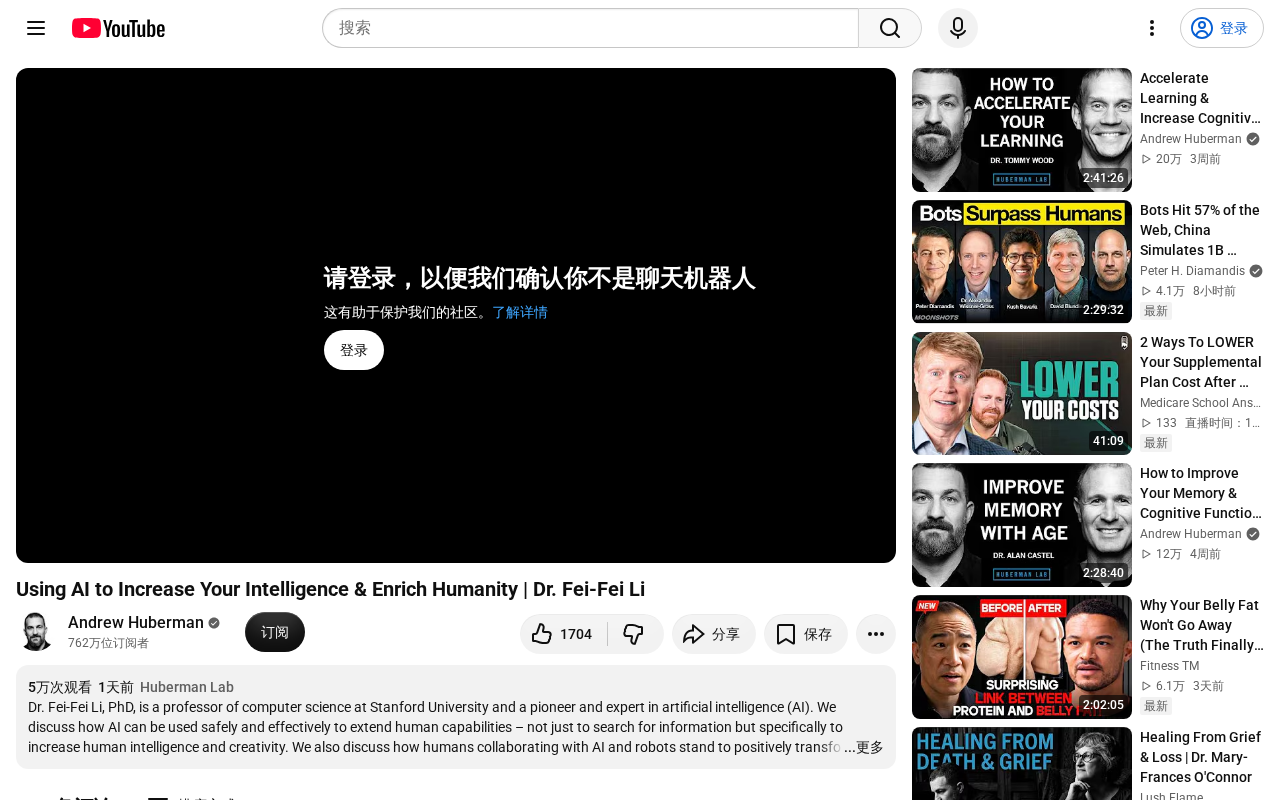1280x800 pixels.
Task: Open Bots Surpass Humans thumbnail
Action: pos(1022,262)
